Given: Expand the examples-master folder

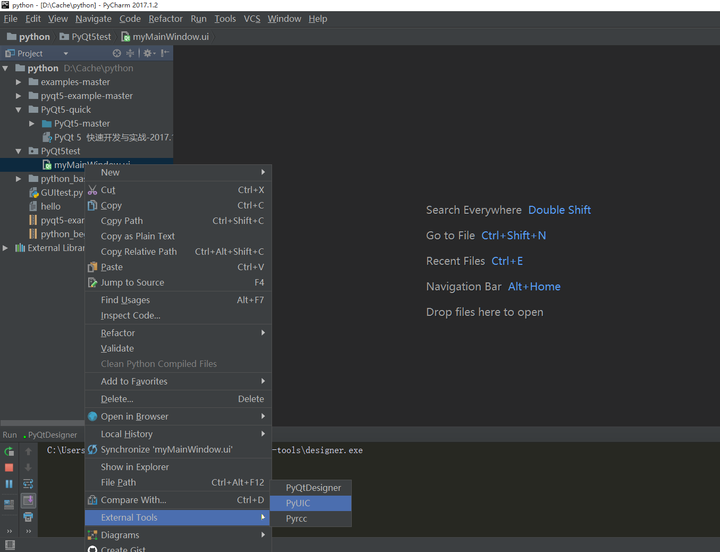Looking at the screenshot, I should (x=18, y=82).
